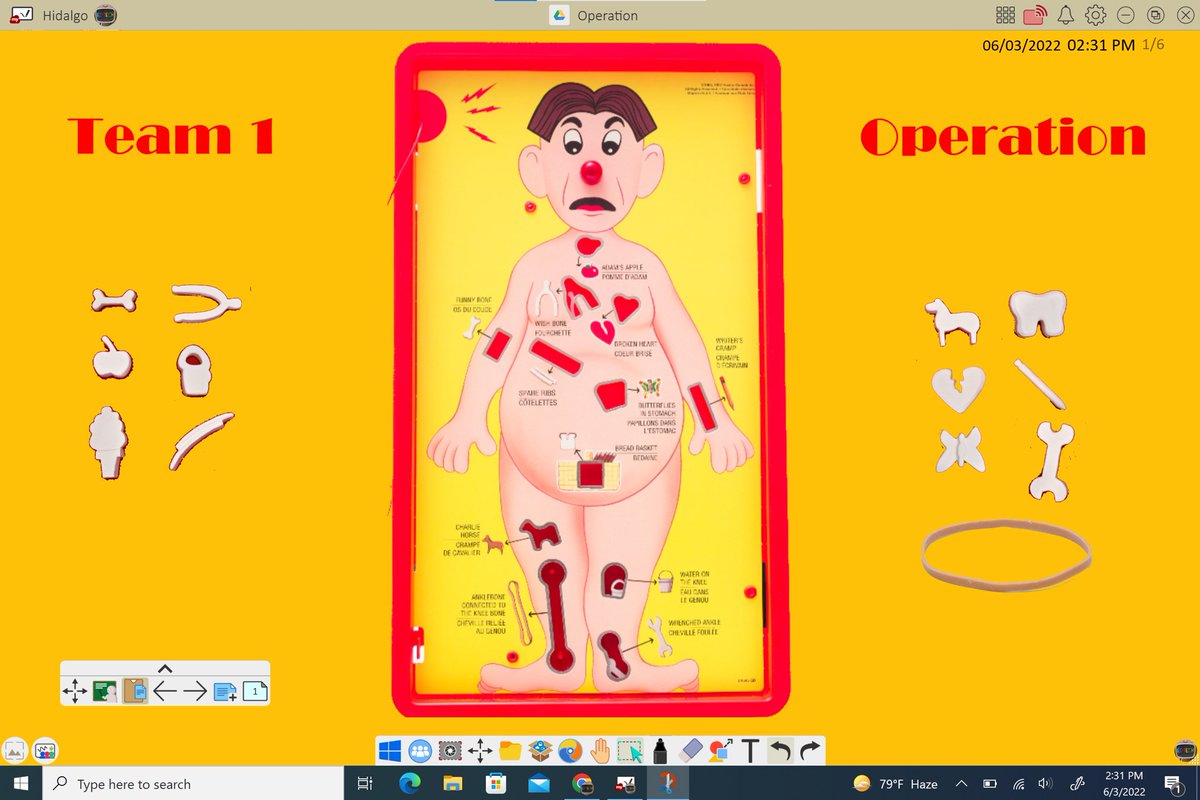Click the clipboard paste page icon
The image size is (1200, 800).
135,690
